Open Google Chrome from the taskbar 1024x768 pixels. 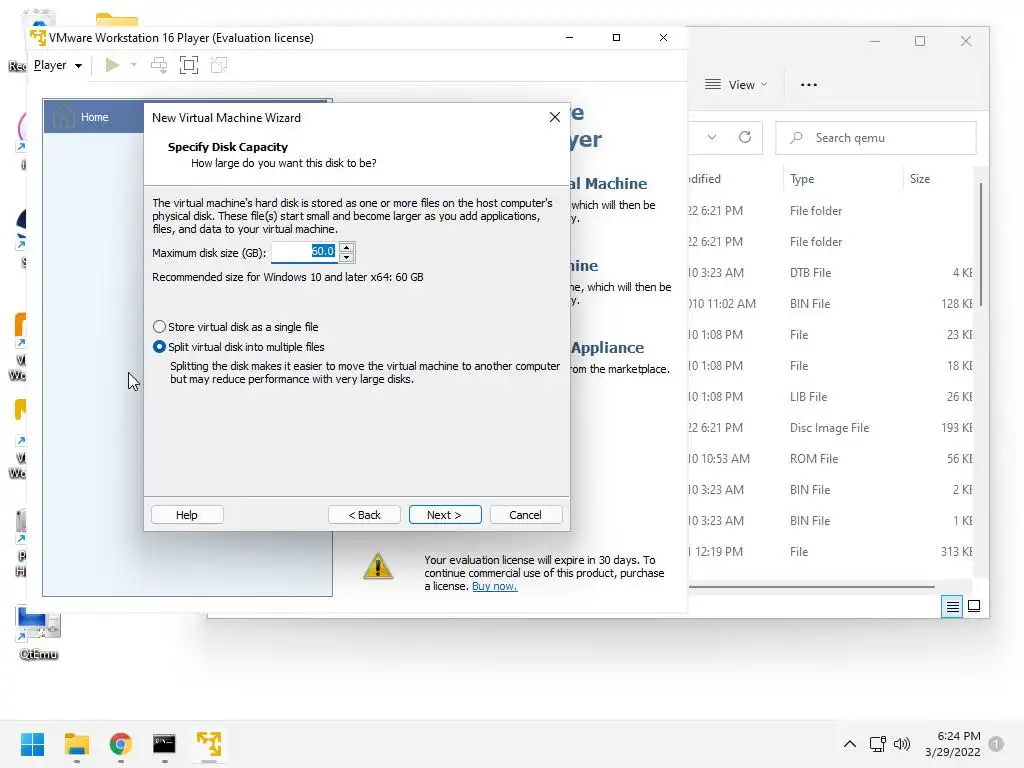point(120,744)
